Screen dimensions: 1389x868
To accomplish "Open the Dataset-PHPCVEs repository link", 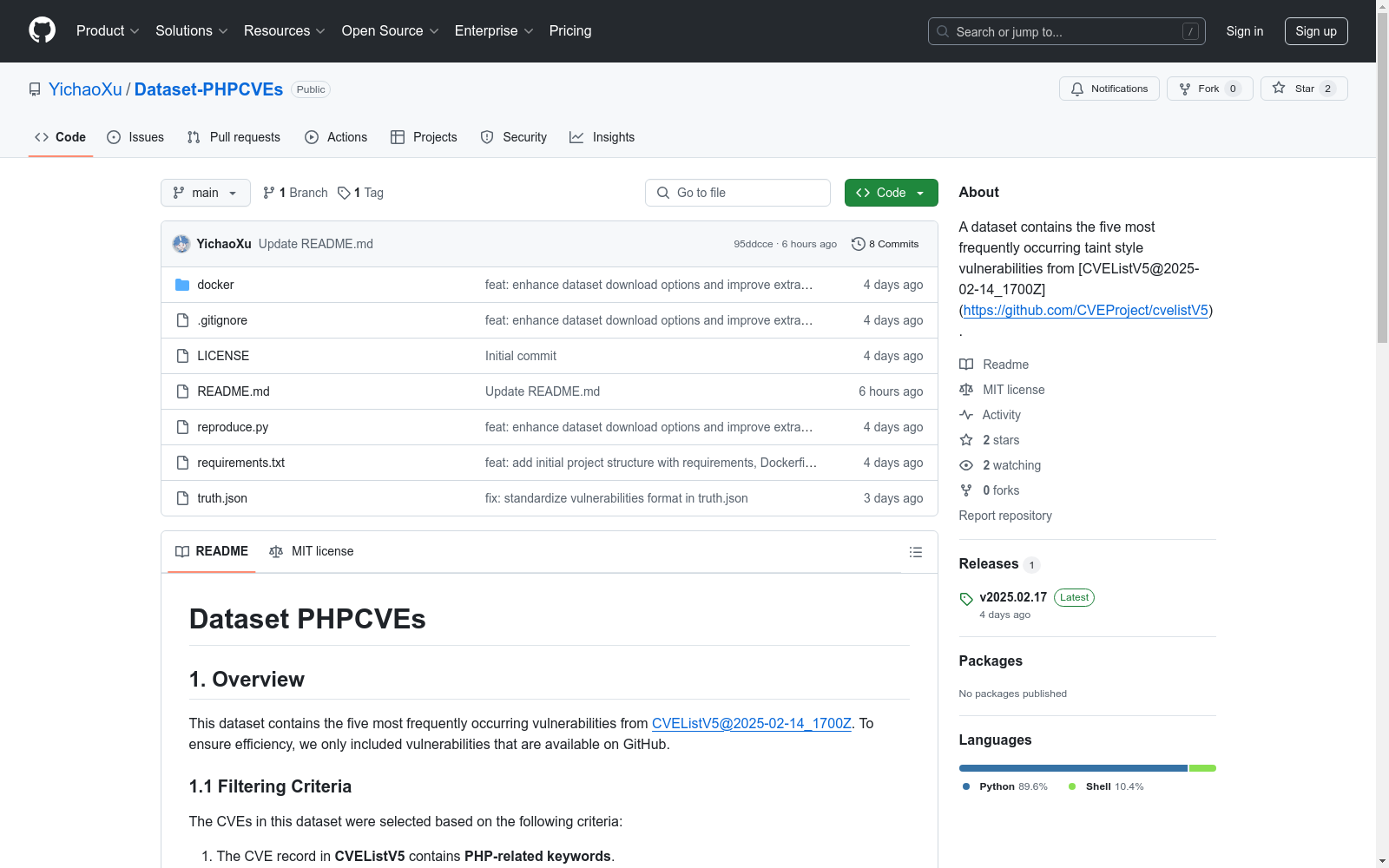I will (x=208, y=89).
